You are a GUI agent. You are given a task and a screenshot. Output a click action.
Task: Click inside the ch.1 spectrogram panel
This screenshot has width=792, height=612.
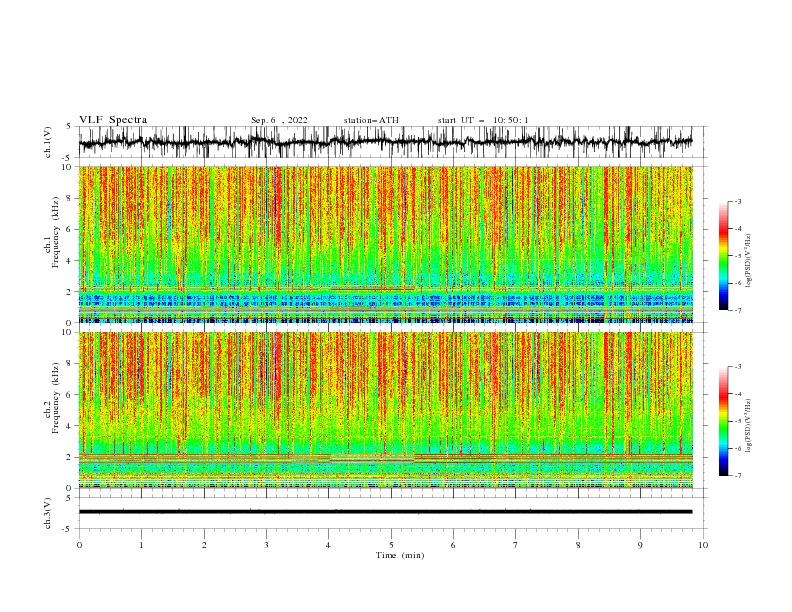(x=385, y=244)
